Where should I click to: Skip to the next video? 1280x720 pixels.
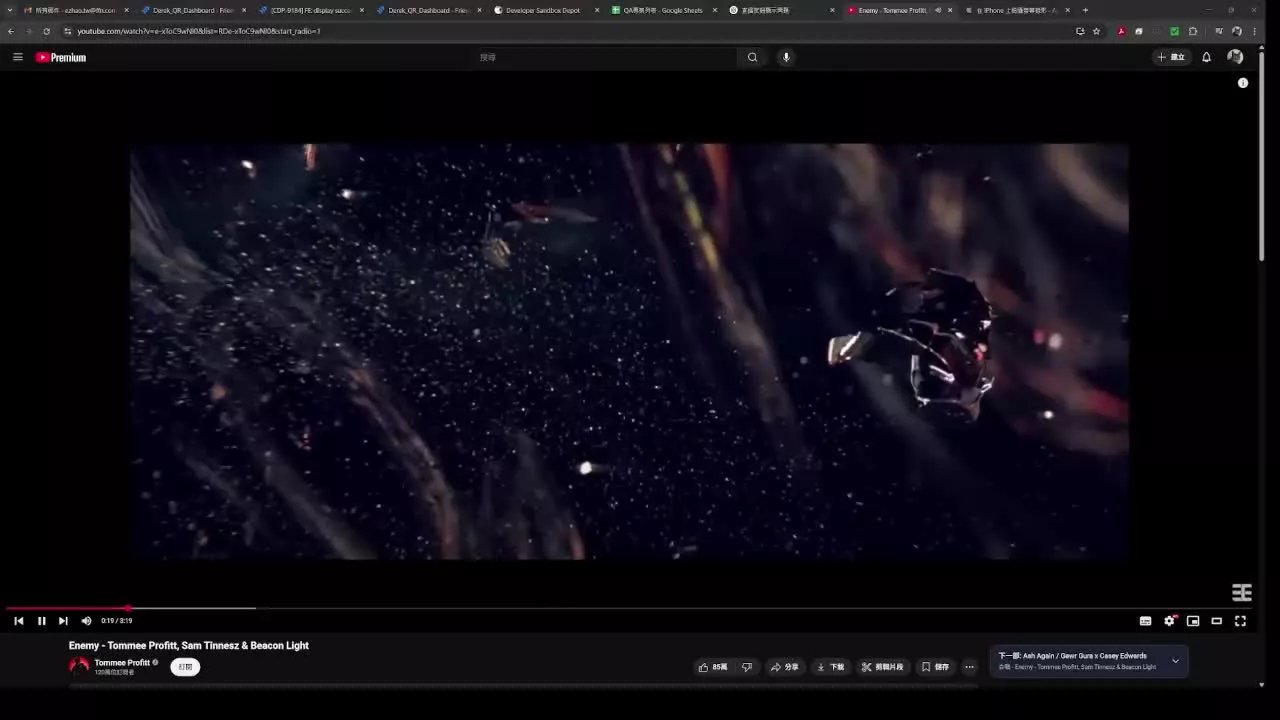coord(63,621)
